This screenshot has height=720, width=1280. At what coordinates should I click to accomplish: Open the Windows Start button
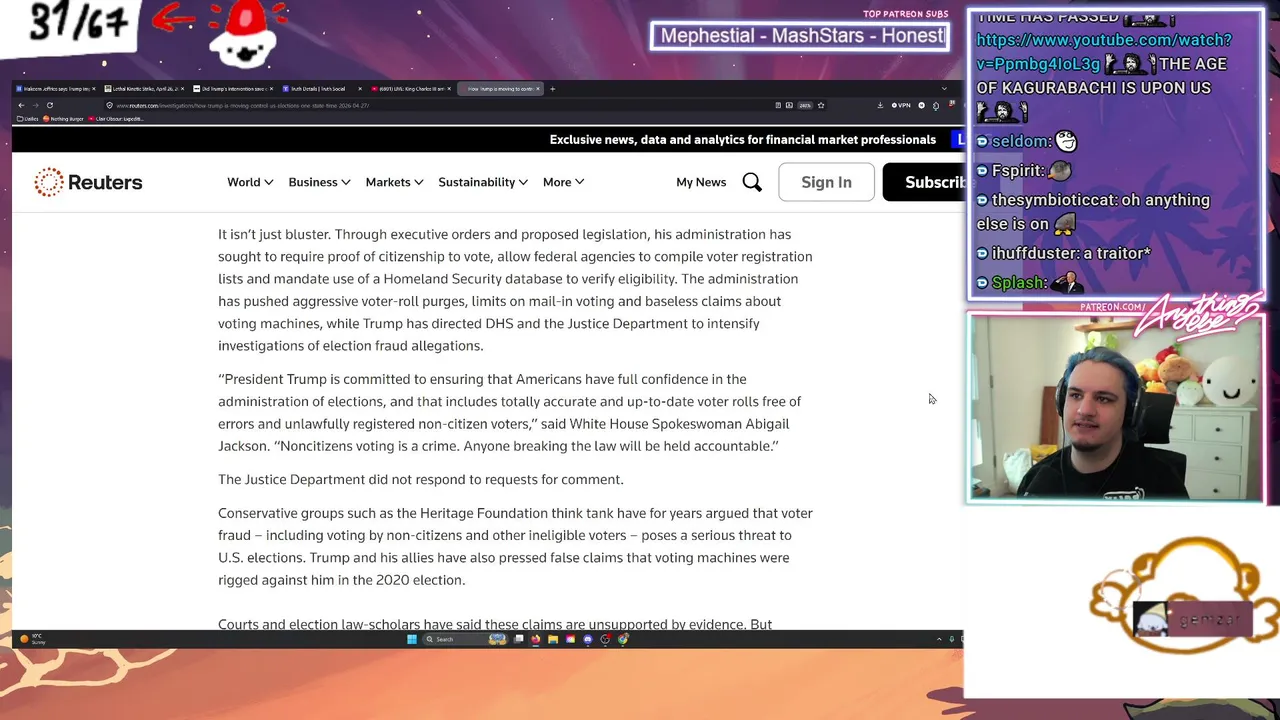tap(412, 639)
